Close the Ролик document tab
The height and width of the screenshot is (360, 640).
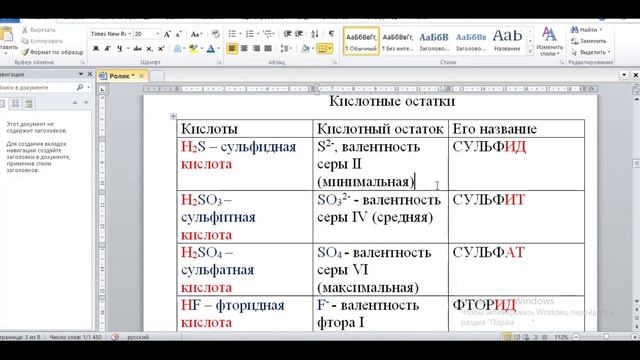pyautogui.click(x=142, y=76)
